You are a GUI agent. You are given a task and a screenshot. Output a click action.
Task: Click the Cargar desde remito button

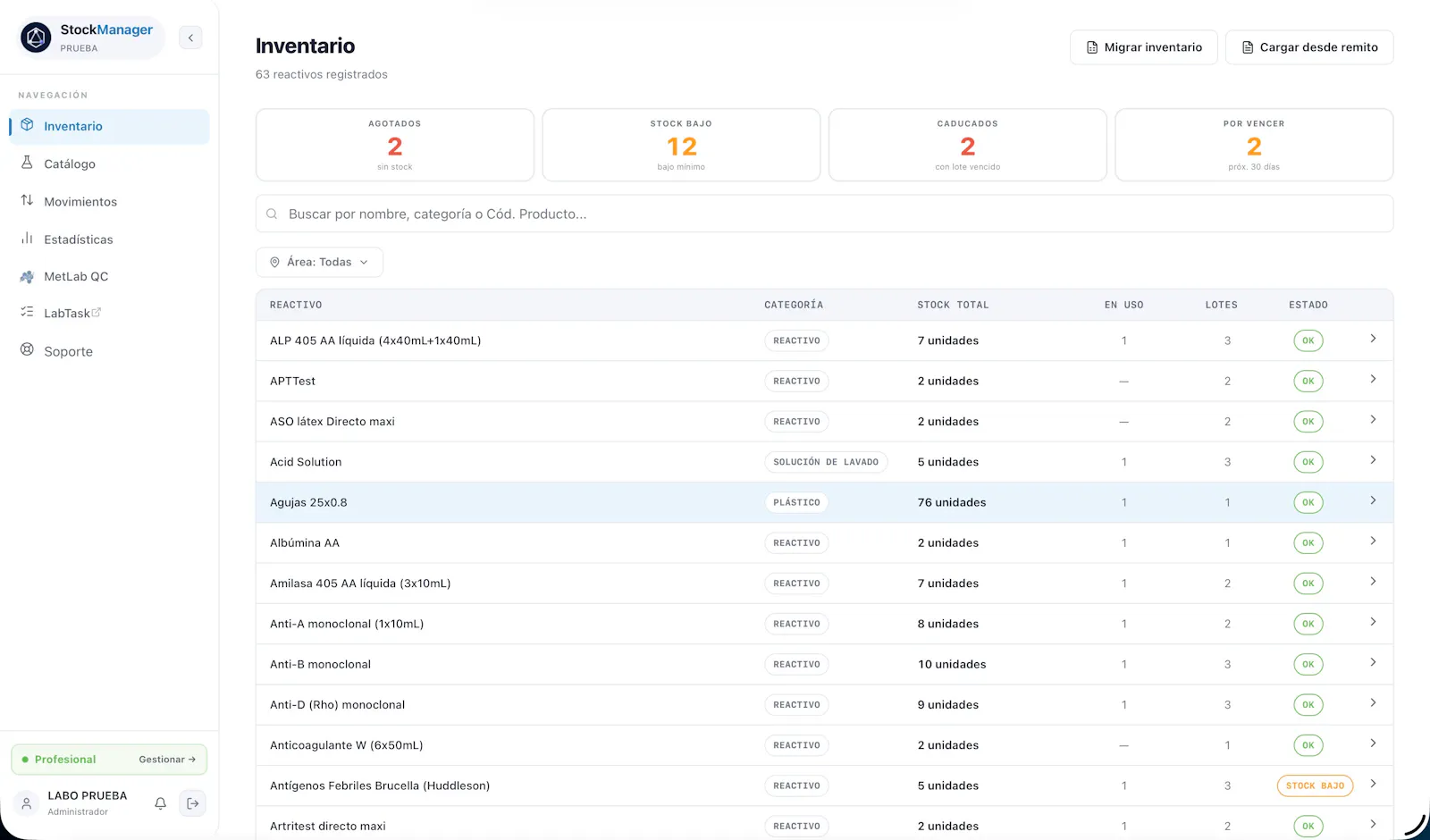pyautogui.click(x=1309, y=47)
